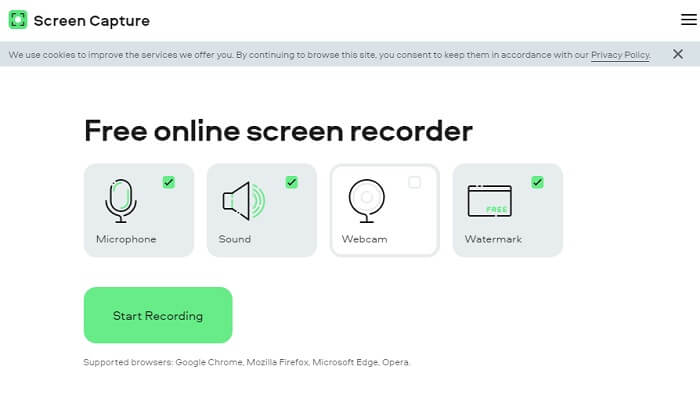This screenshot has width=700, height=395.
Task: Uncheck the Microphone checkbox
Action: pyautogui.click(x=169, y=182)
